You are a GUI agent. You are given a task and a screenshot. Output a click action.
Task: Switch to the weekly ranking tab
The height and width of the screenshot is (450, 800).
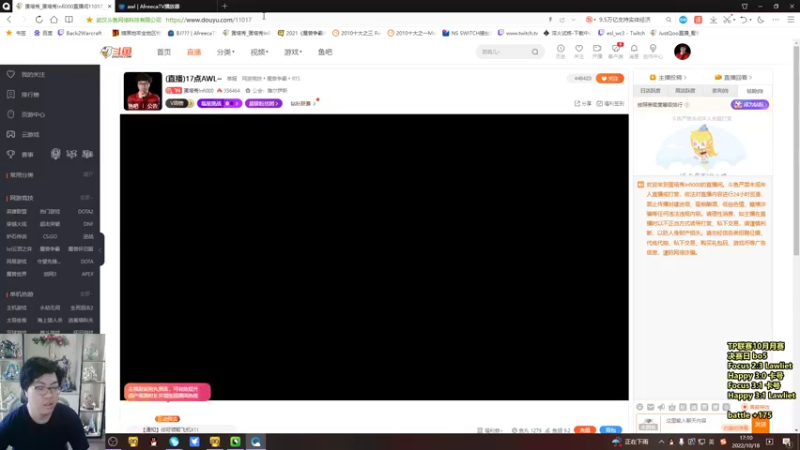(x=685, y=91)
